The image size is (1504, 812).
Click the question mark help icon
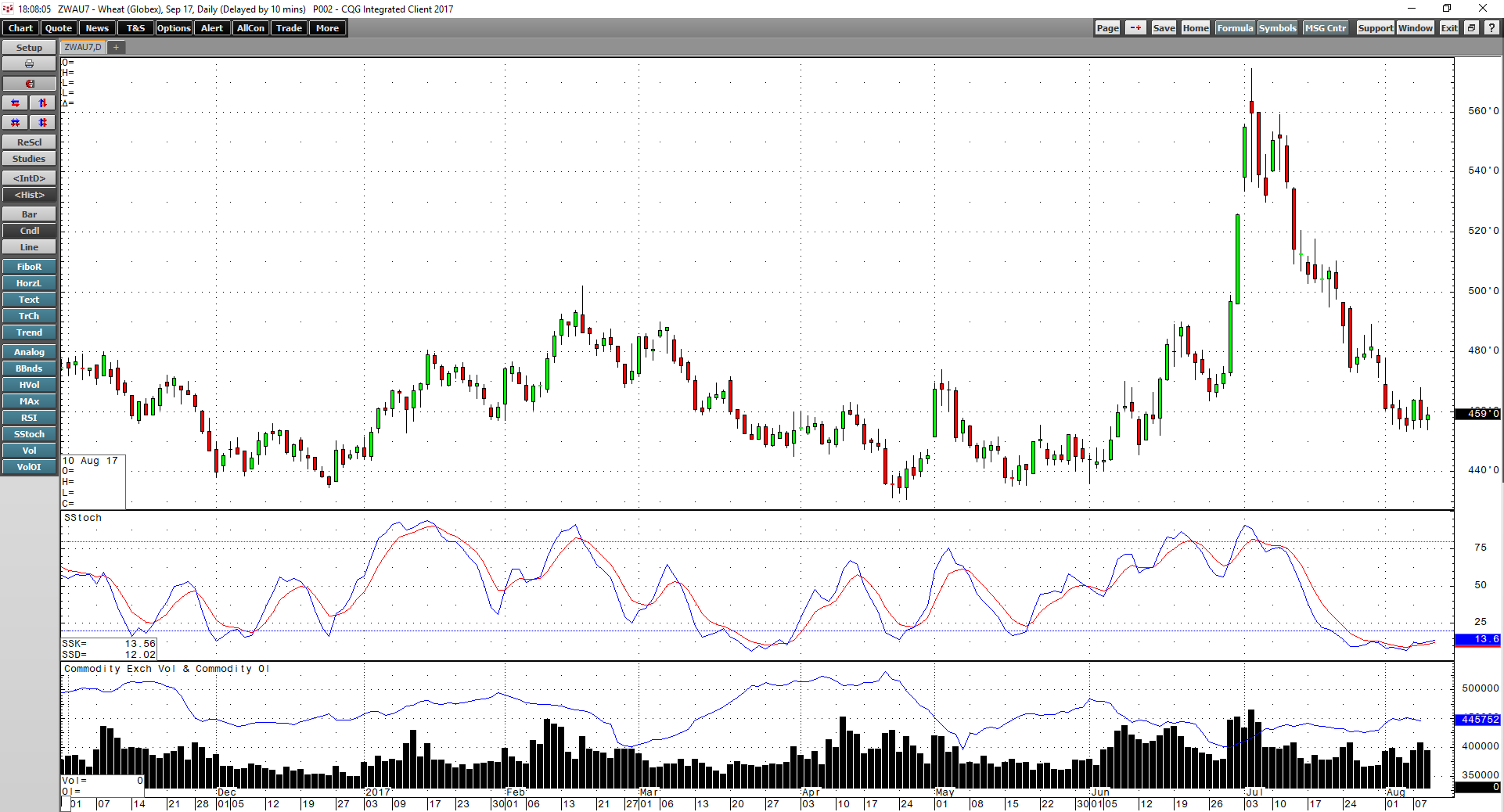(x=1491, y=28)
